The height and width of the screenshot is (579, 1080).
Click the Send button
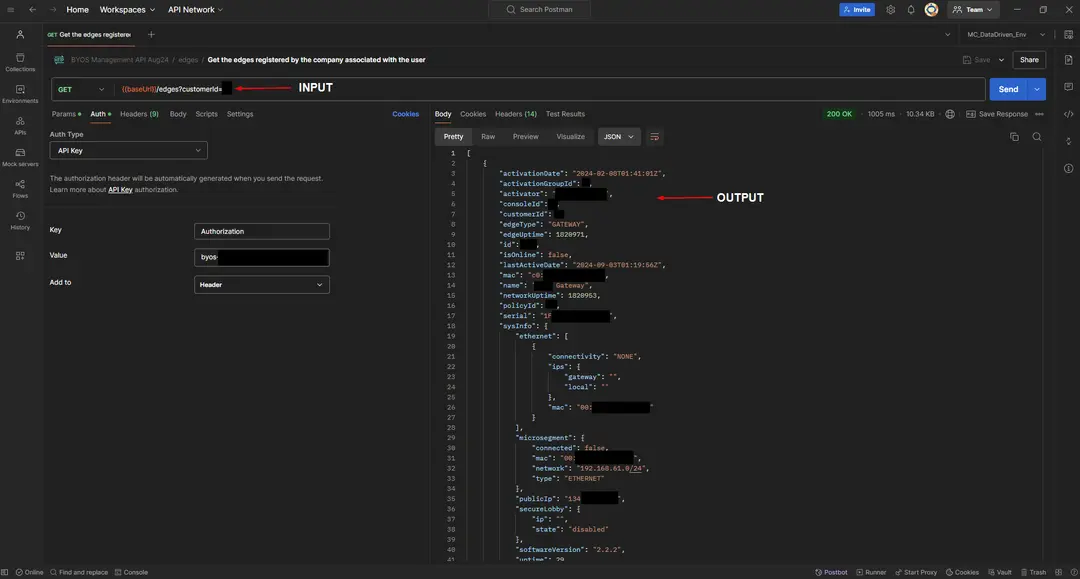coord(1008,90)
